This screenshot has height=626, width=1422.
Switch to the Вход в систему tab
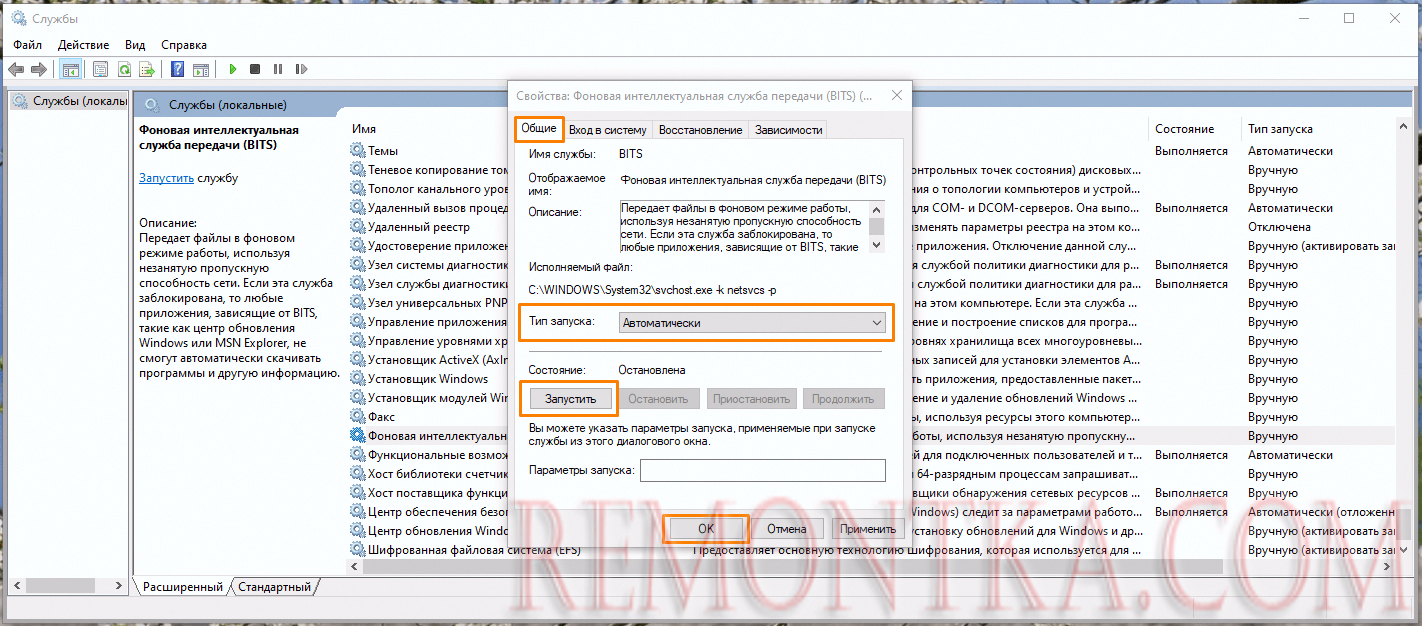610,128
